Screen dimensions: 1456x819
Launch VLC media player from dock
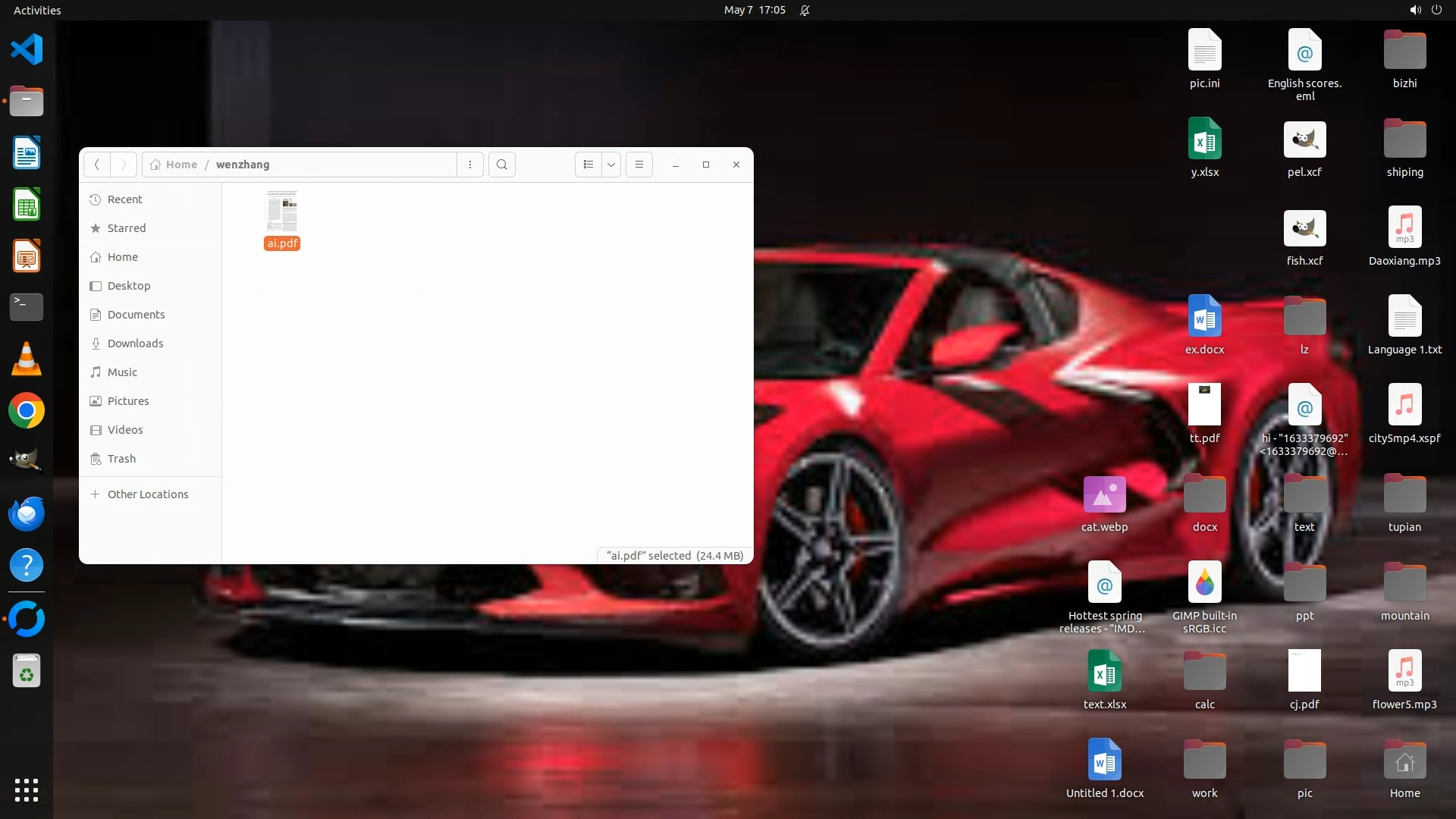[27, 359]
